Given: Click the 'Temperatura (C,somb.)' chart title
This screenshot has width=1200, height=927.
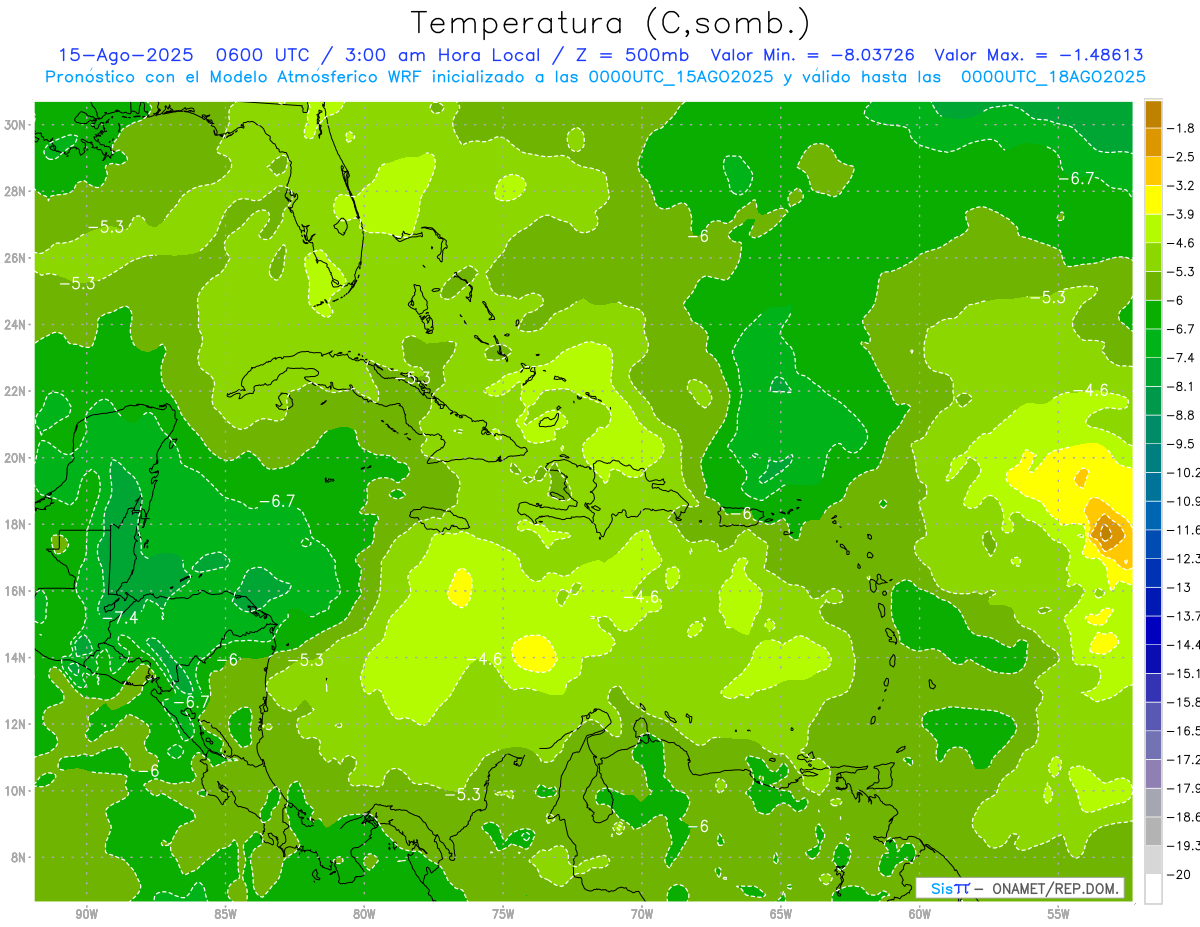Looking at the screenshot, I should click(610, 23).
